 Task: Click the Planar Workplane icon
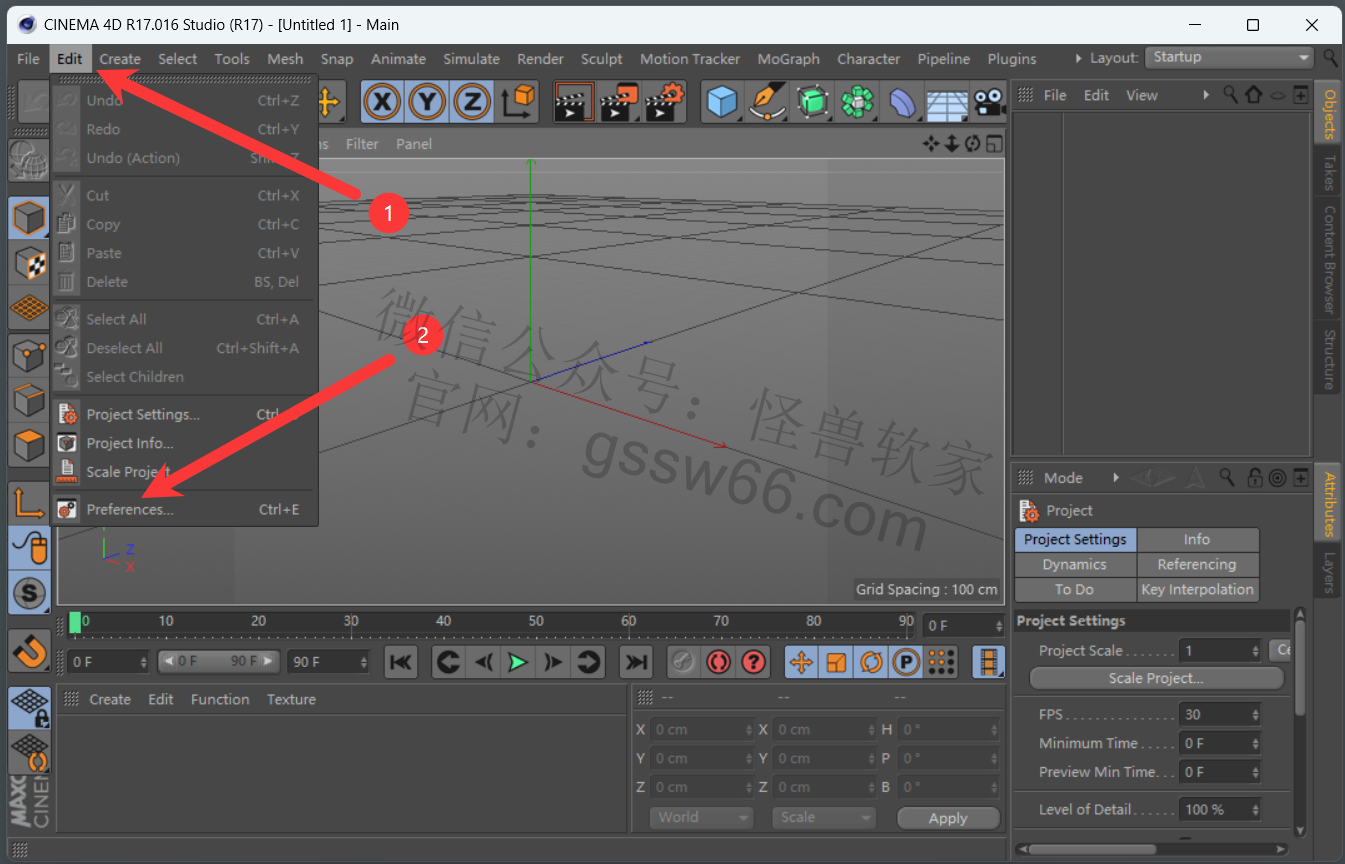click(x=29, y=752)
